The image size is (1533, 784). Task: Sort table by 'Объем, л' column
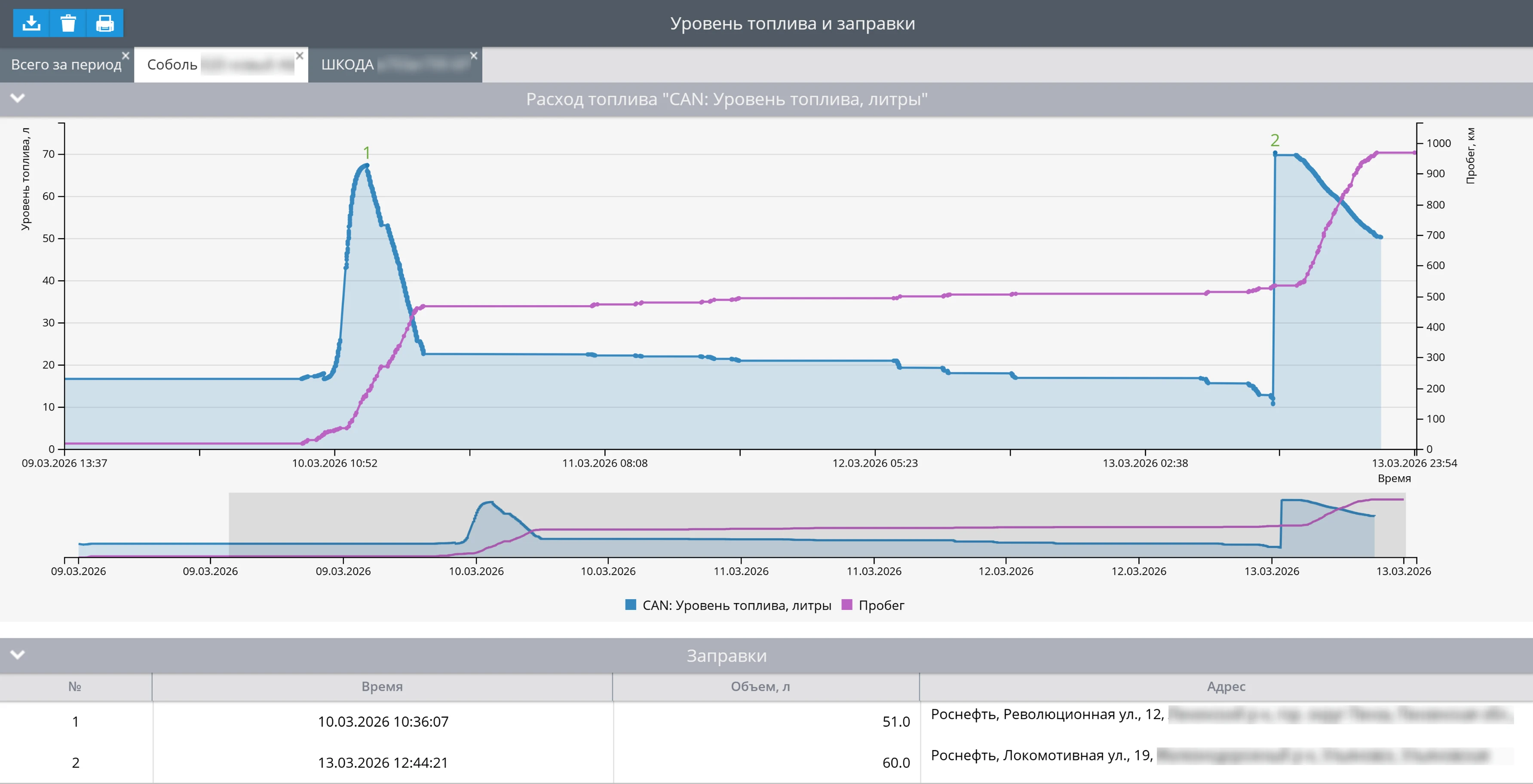pos(766,686)
